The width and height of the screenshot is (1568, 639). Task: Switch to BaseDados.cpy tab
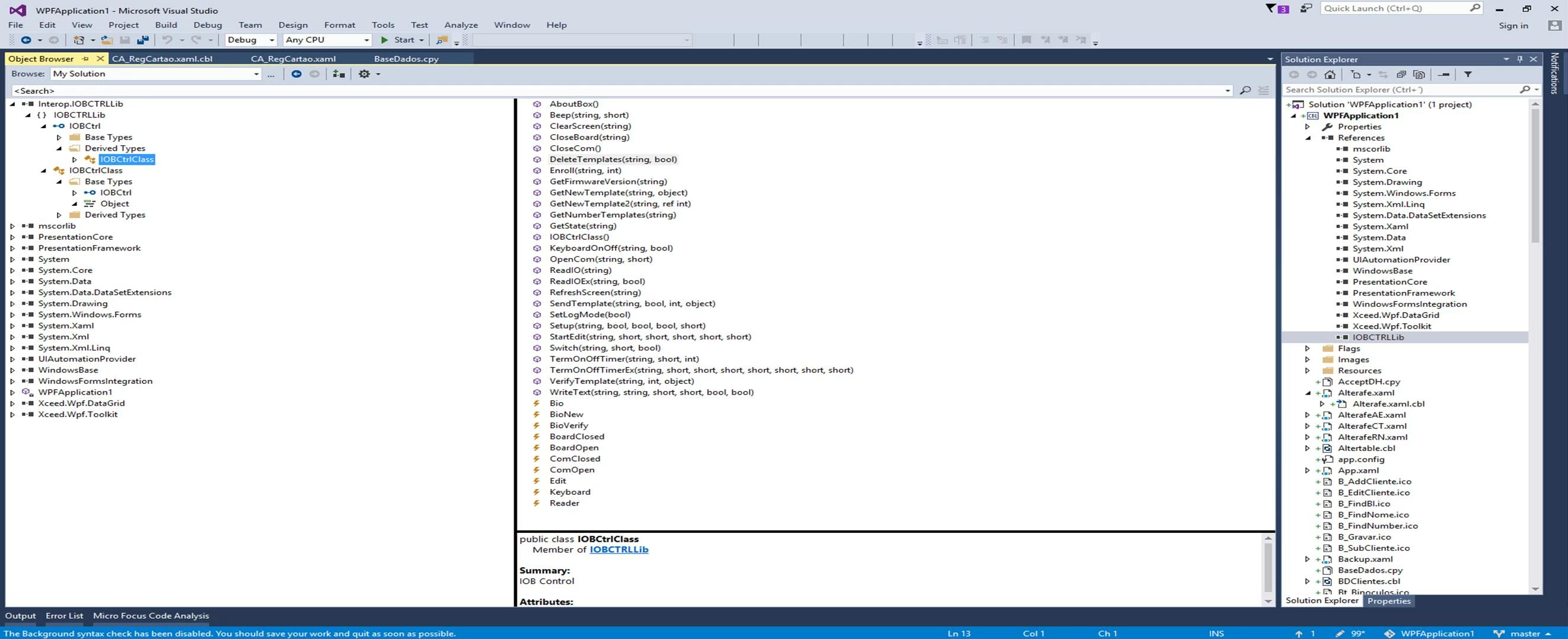406,59
